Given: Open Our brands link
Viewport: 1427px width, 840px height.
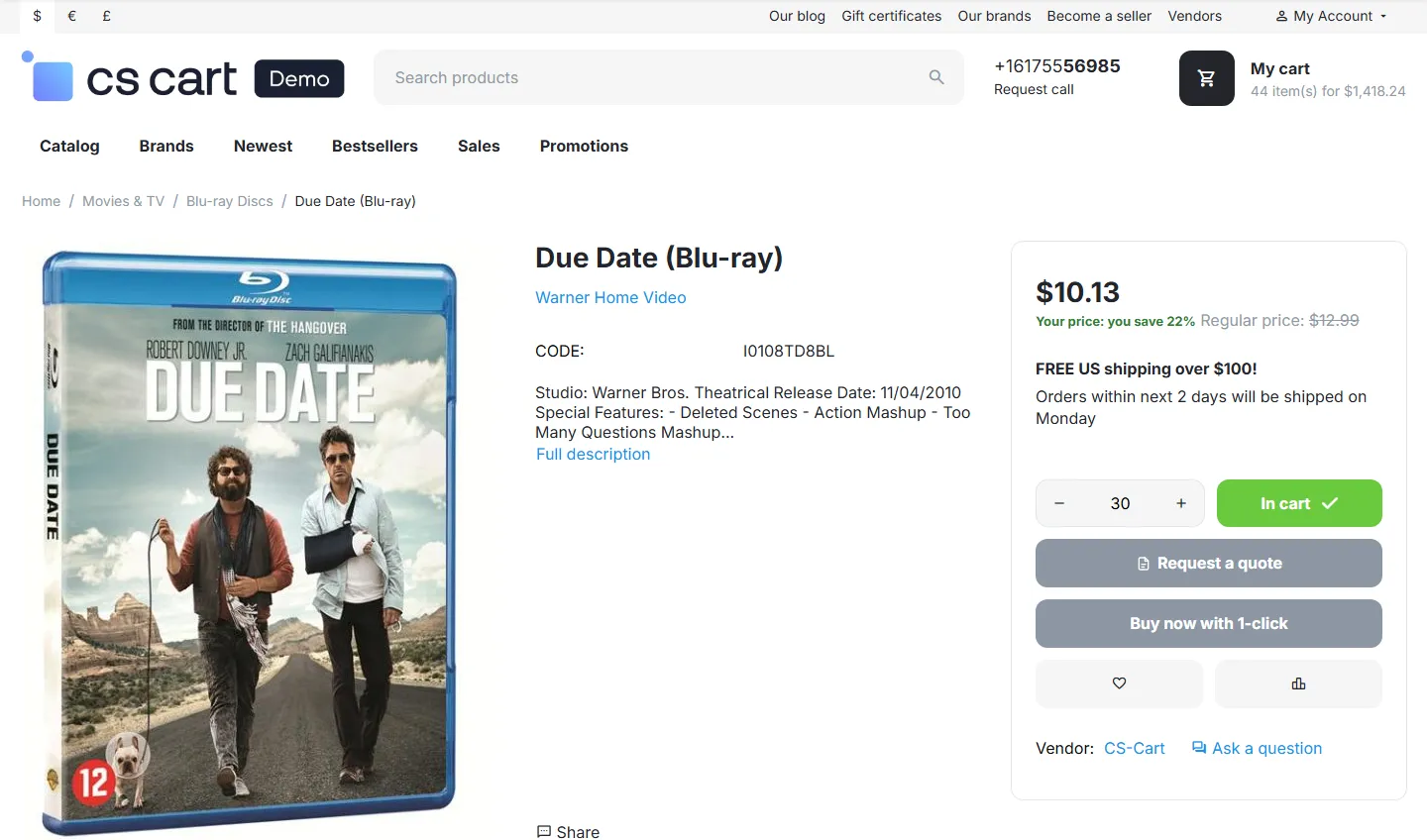Looking at the screenshot, I should [x=994, y=16].
